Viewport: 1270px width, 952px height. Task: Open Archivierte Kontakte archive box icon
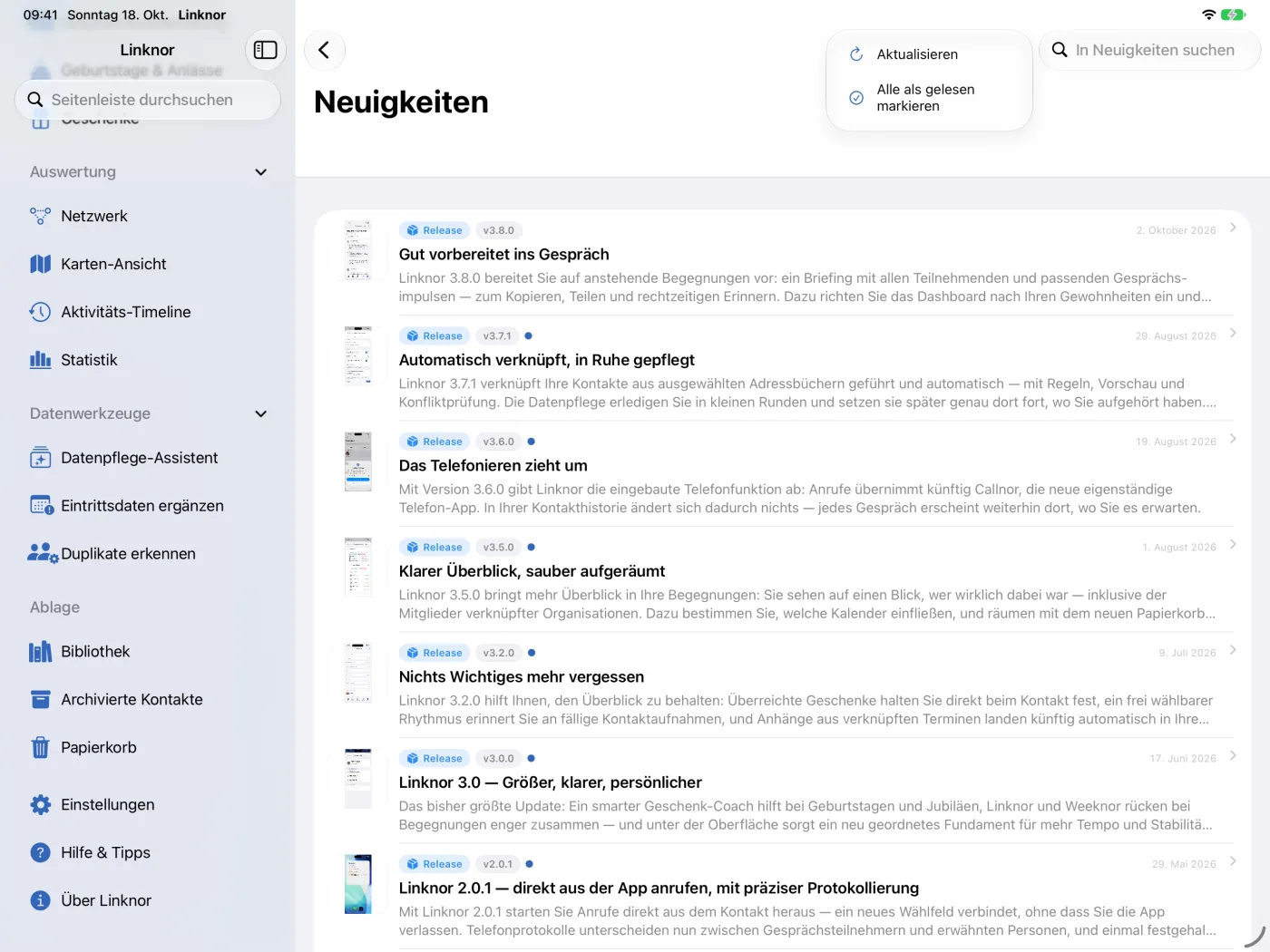[x=40, y=700]
